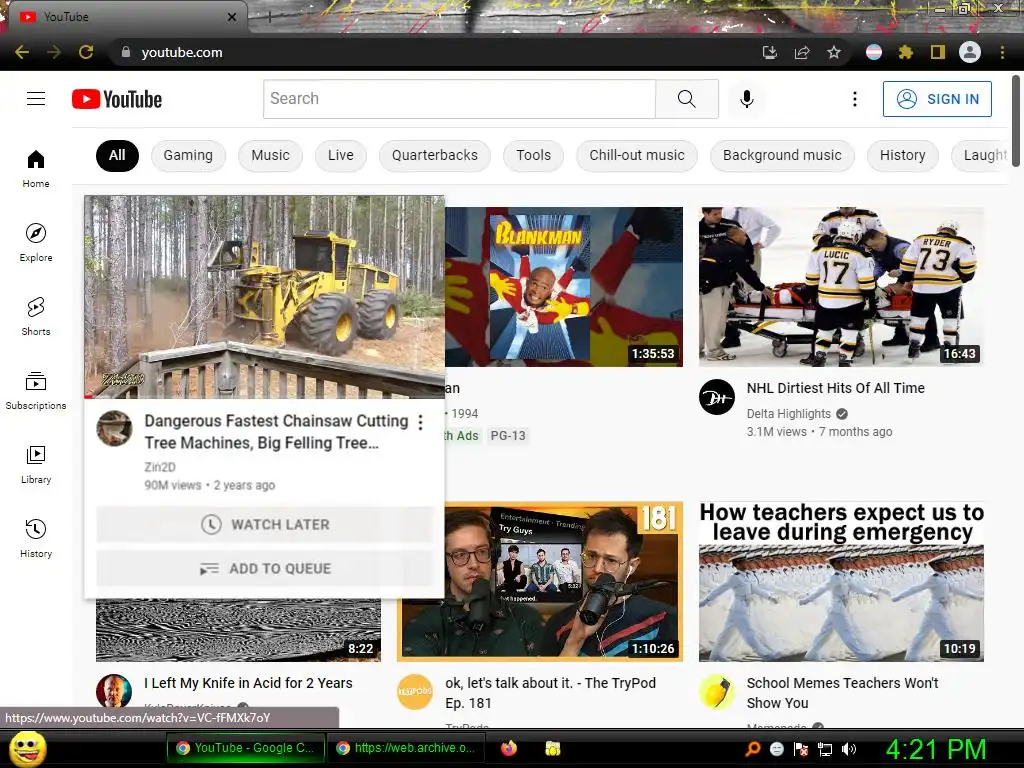
Task: Go back with browser back arrow
Action: coord(22,52)
